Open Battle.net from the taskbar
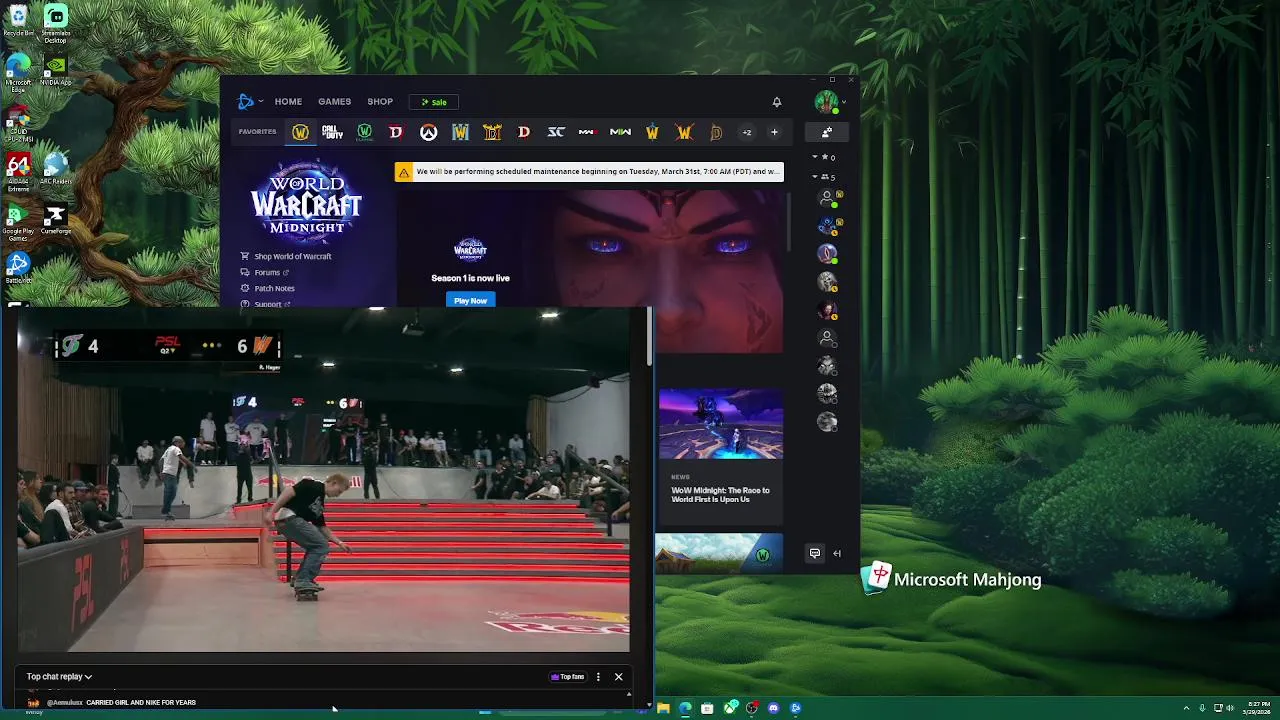The image size is (1280, 720). 795,708
